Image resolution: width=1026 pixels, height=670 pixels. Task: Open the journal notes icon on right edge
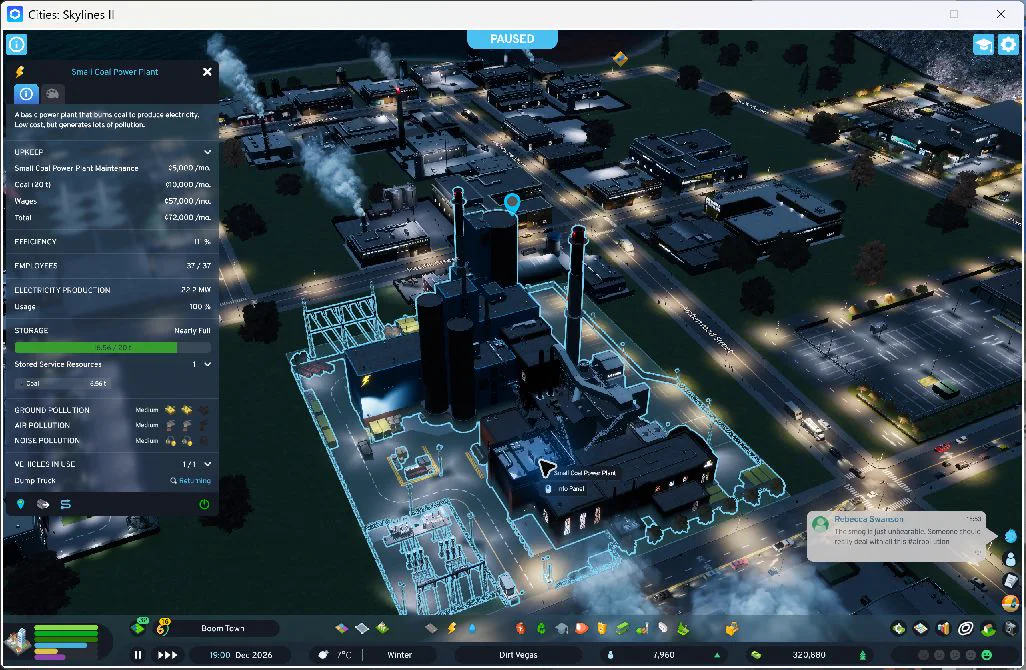(x=1010, y=580)
